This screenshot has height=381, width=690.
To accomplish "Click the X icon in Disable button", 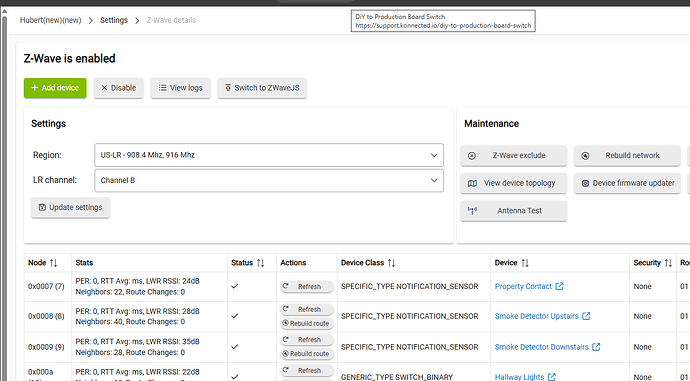I will tap(104, 88).
